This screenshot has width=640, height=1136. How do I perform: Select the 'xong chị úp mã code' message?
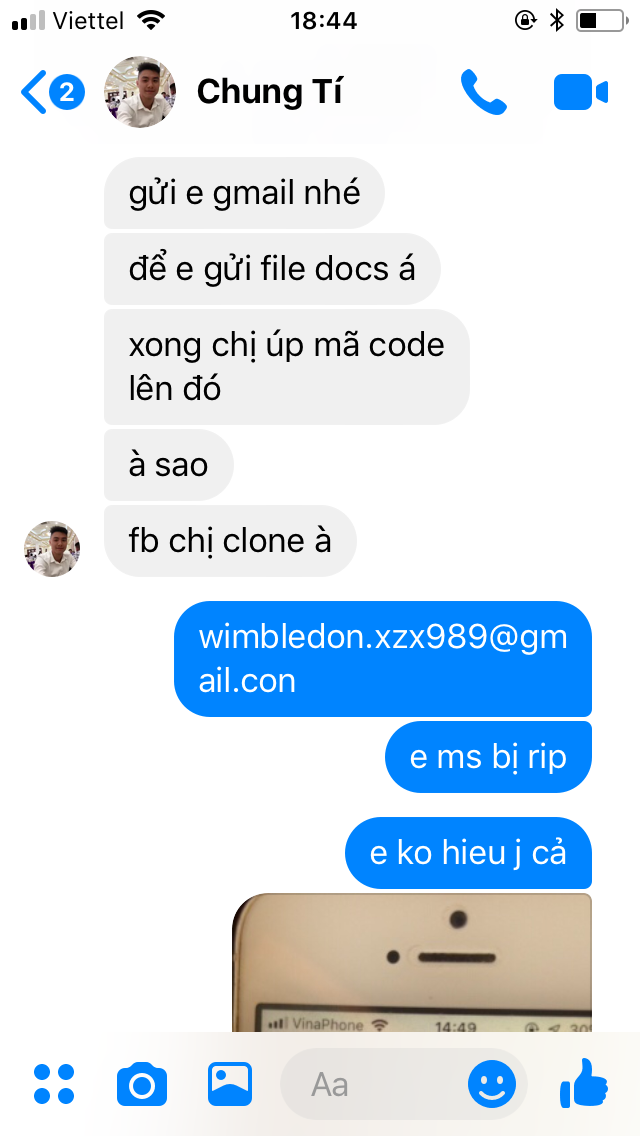coord(287,367)
